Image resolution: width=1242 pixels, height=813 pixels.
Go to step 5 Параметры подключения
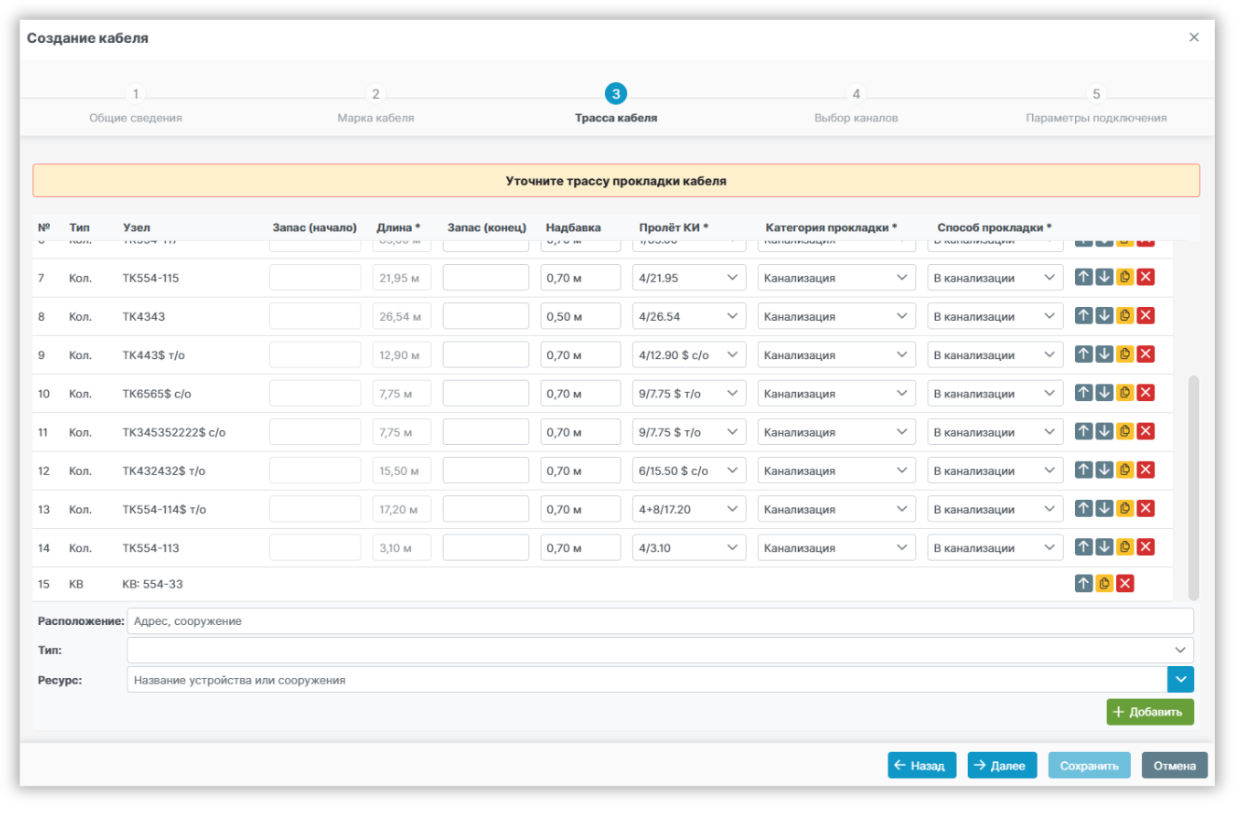[x=1096, y=105]
